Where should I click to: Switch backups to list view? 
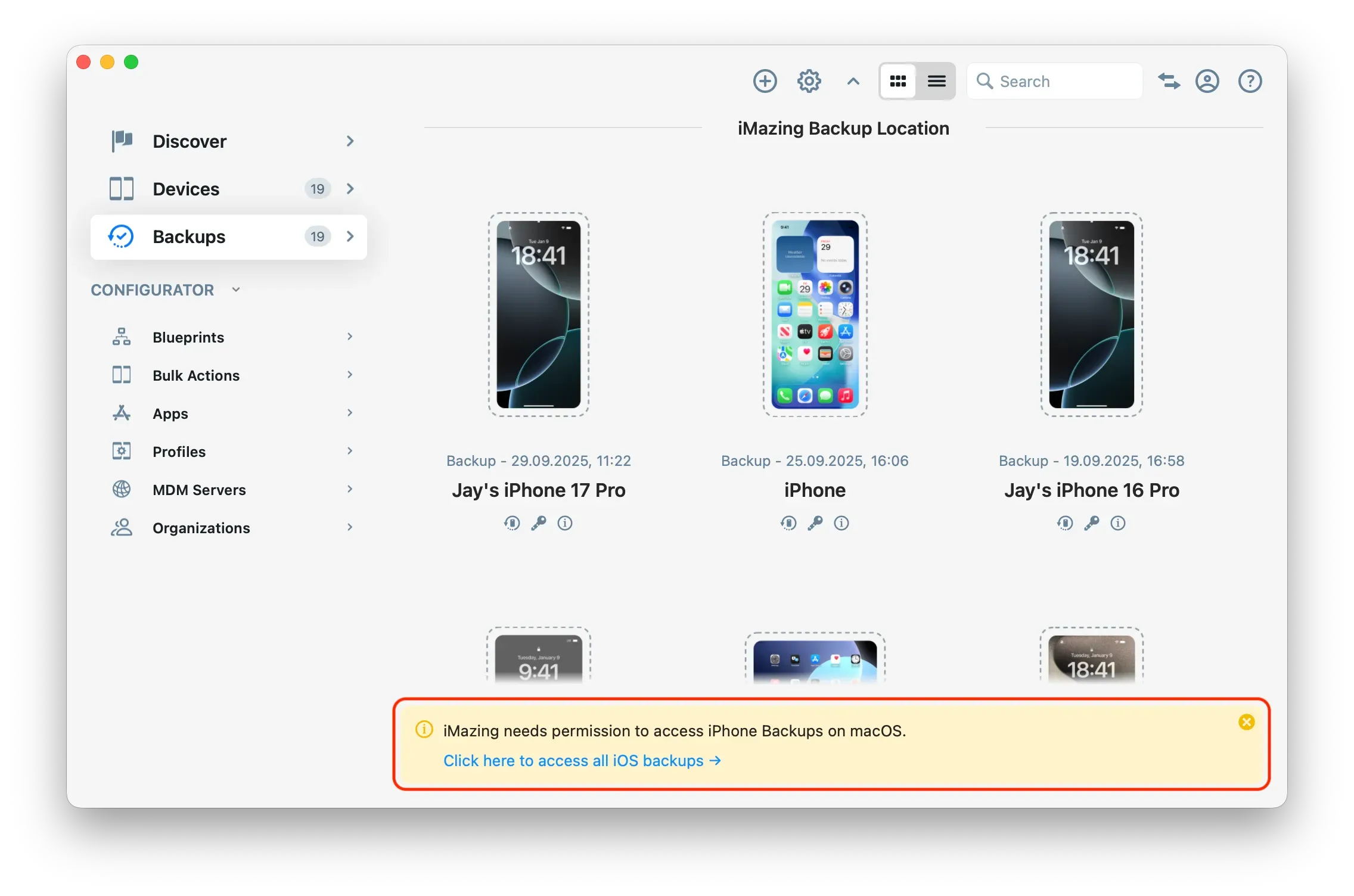[x=936, y=80]
